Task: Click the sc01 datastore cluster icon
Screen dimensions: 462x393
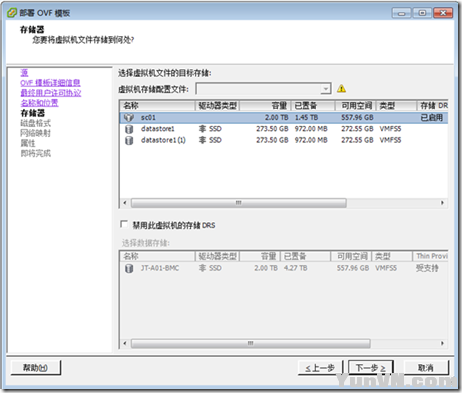Action: (129, 118)
